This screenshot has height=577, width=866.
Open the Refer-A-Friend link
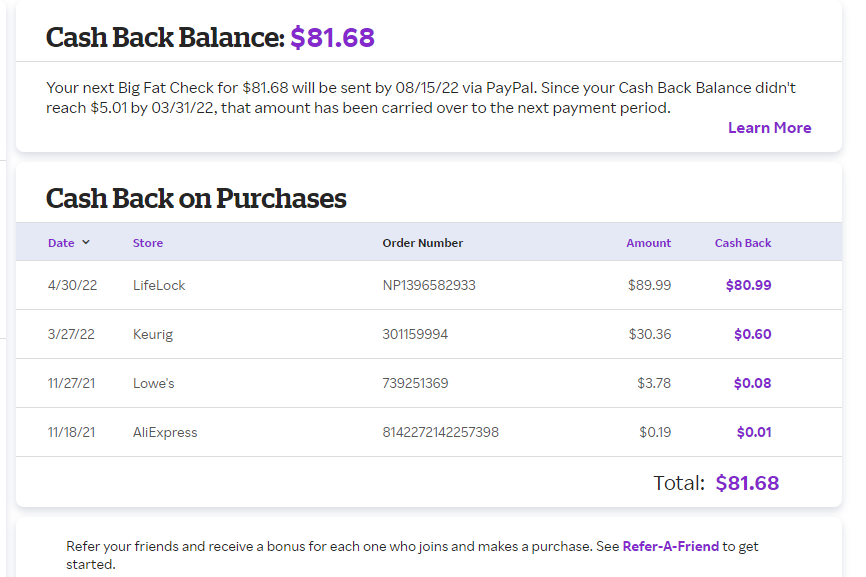[670, 546]
